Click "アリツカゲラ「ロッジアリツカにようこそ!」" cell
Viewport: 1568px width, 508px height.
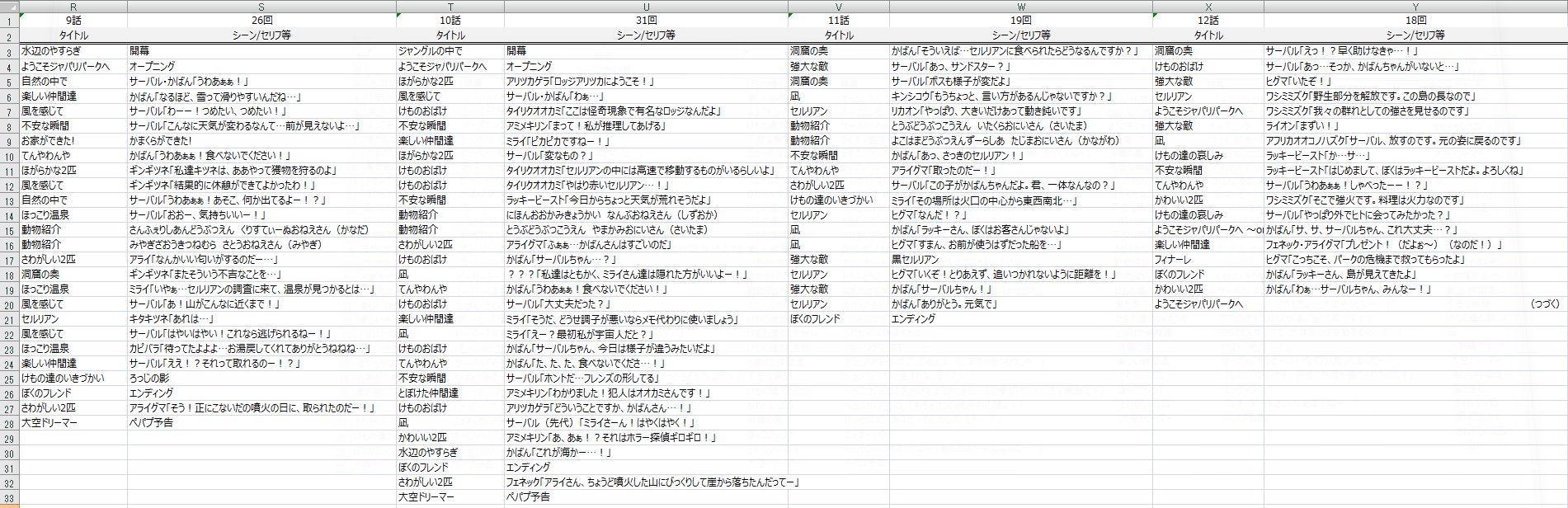[x=646, y=82]
